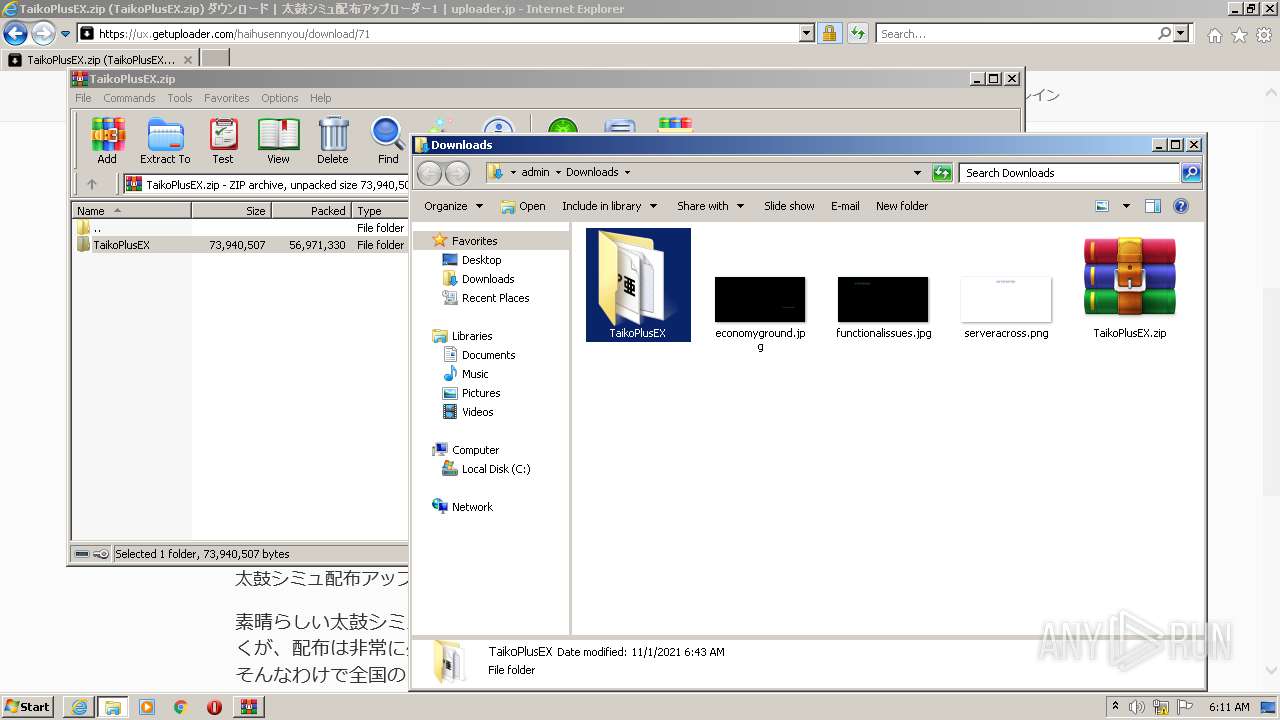Open Music library in sidebar
The image size is (1280, 720).
tap(475, 374)
